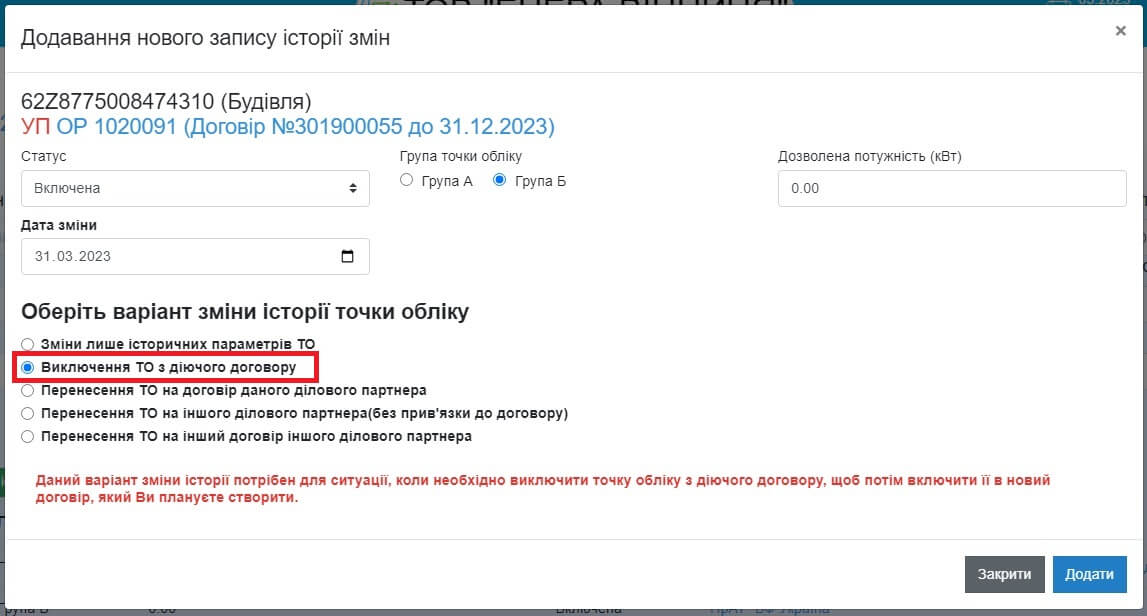Screen dimensions: 1147x616
Task: Choose 'Виключення ТО з діючого договору' option
Action: [28, 368]
